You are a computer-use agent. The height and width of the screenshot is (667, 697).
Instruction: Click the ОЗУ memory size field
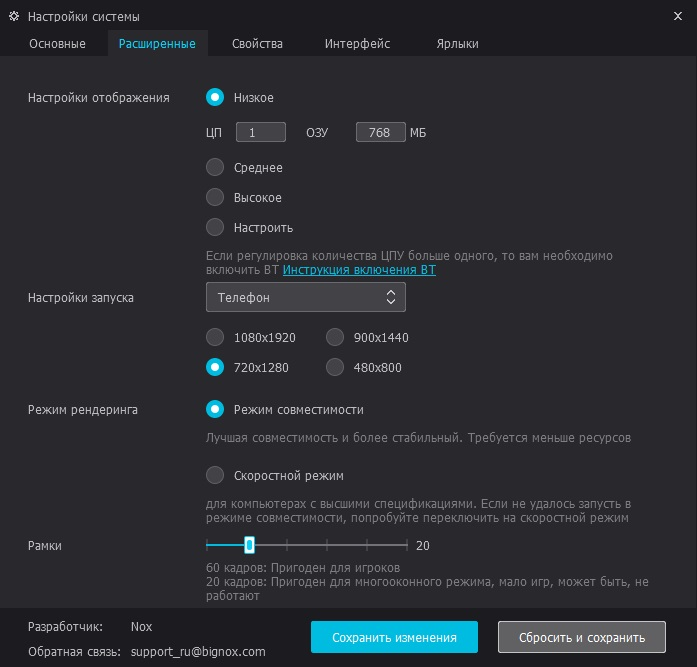tap(380, 132)
